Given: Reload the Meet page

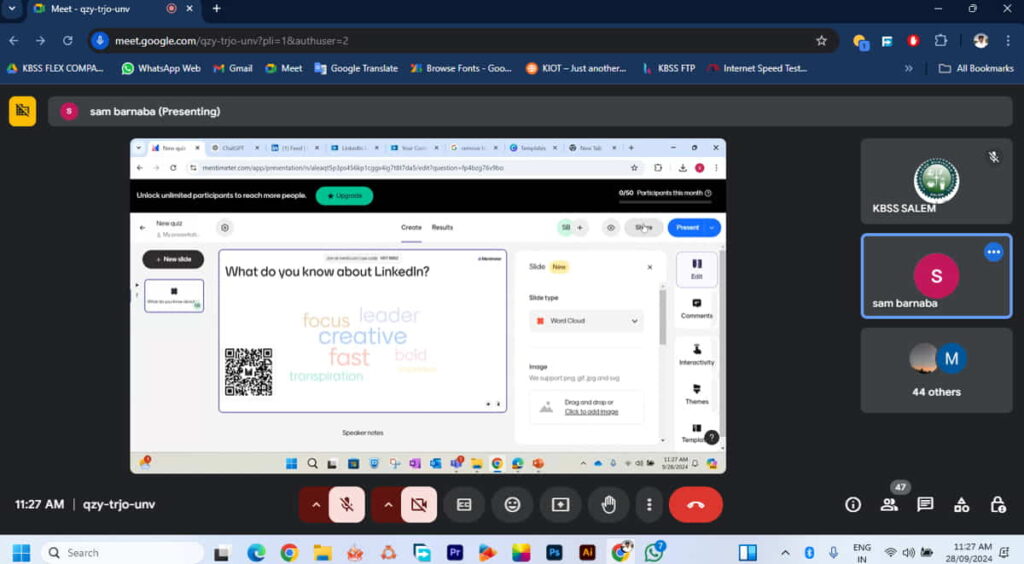Looking at the screenshot, I should [x=67, y=40].
